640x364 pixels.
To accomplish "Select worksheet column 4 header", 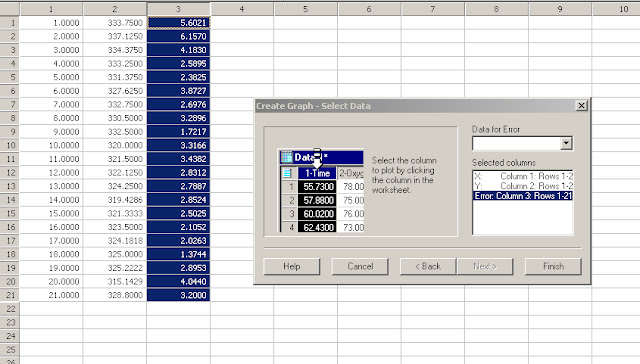I will [242, 9].
